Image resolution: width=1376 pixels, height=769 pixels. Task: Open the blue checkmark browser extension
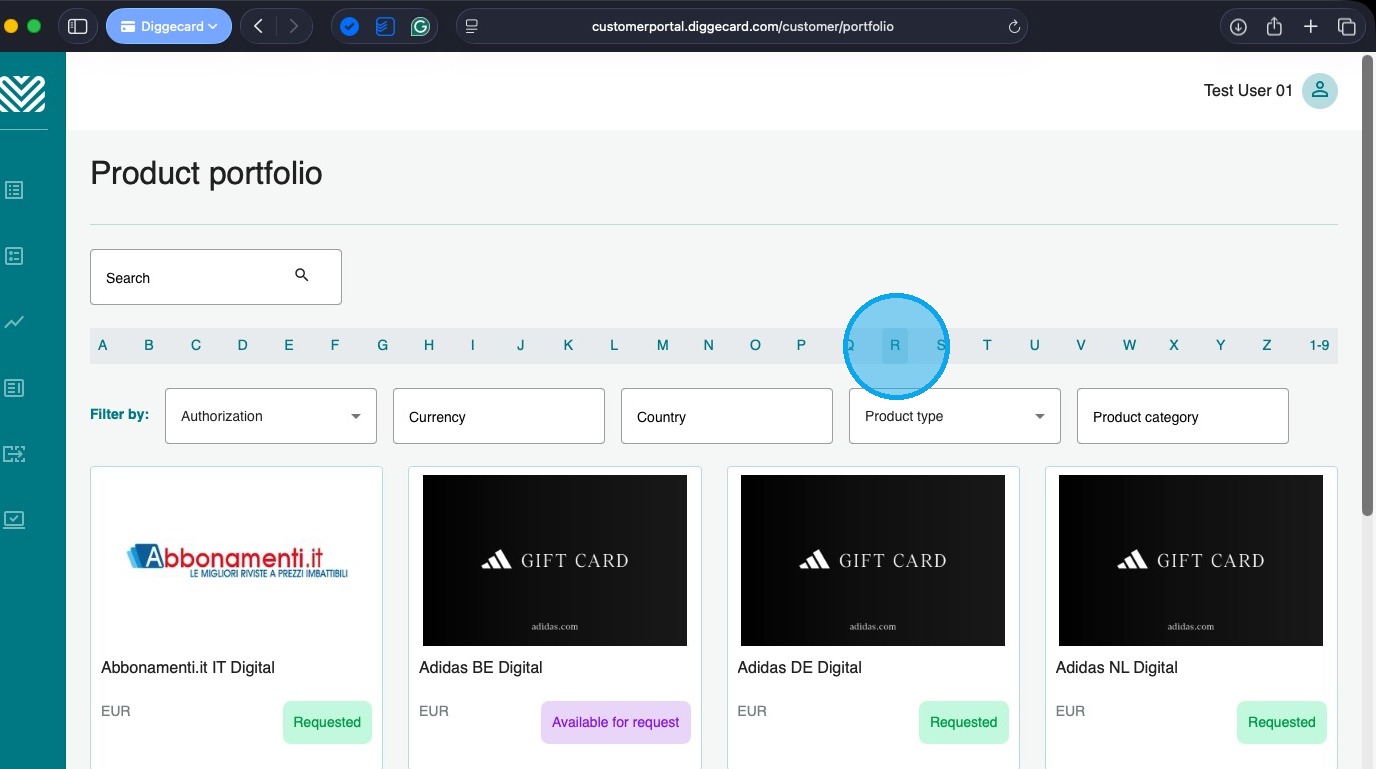pos(349,27)
